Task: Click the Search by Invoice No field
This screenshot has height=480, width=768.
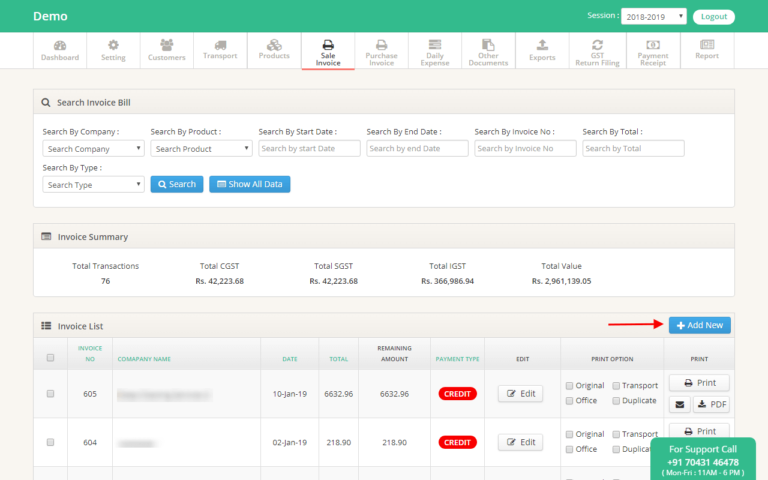Action: 525,148
